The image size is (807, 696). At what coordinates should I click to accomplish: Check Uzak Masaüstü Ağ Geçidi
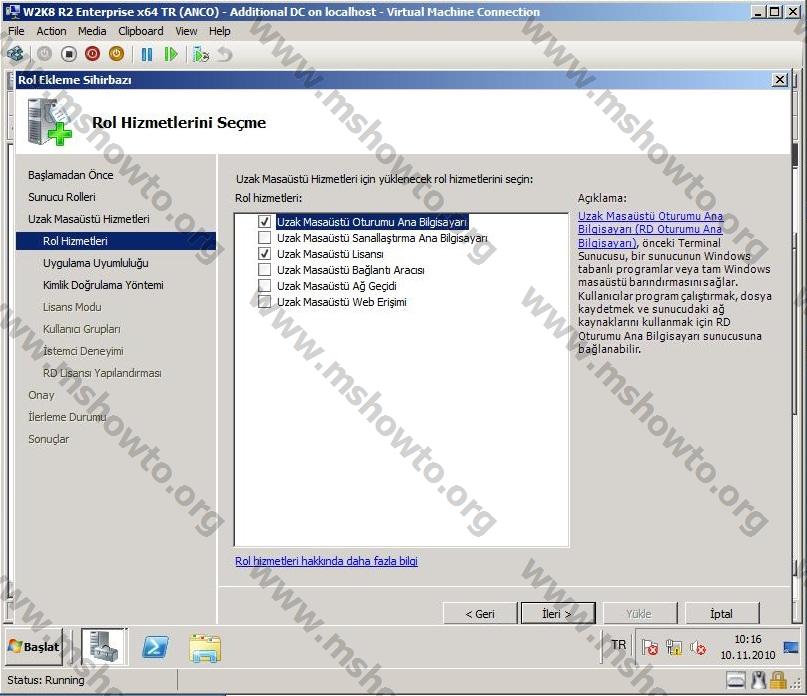pyautogui.click(x=265, y=286)
